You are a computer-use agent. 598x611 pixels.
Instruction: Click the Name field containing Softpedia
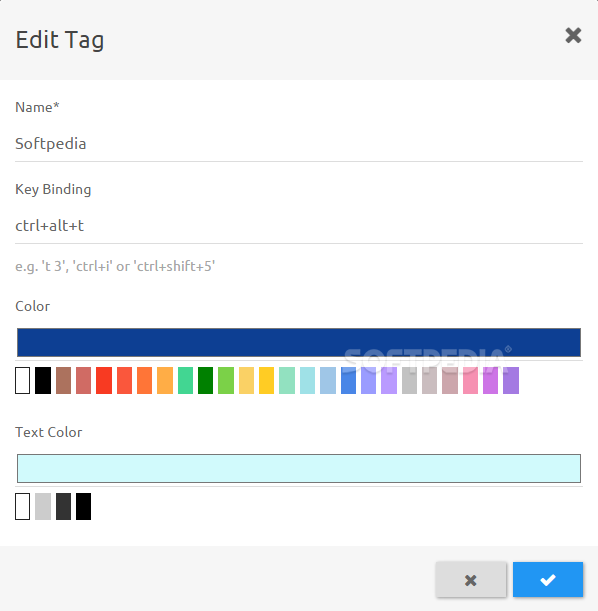coord(299,144)
